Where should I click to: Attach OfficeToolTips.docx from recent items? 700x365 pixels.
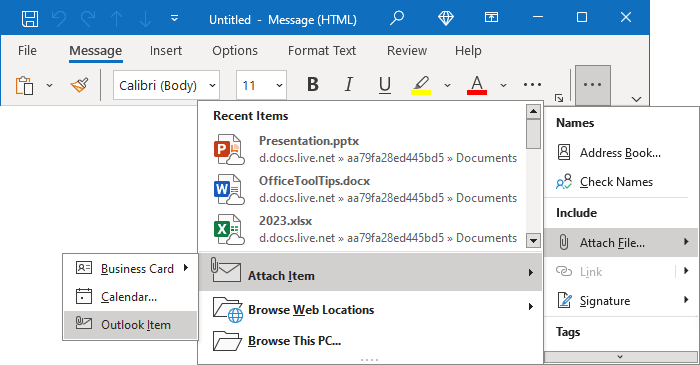[366, 190]
